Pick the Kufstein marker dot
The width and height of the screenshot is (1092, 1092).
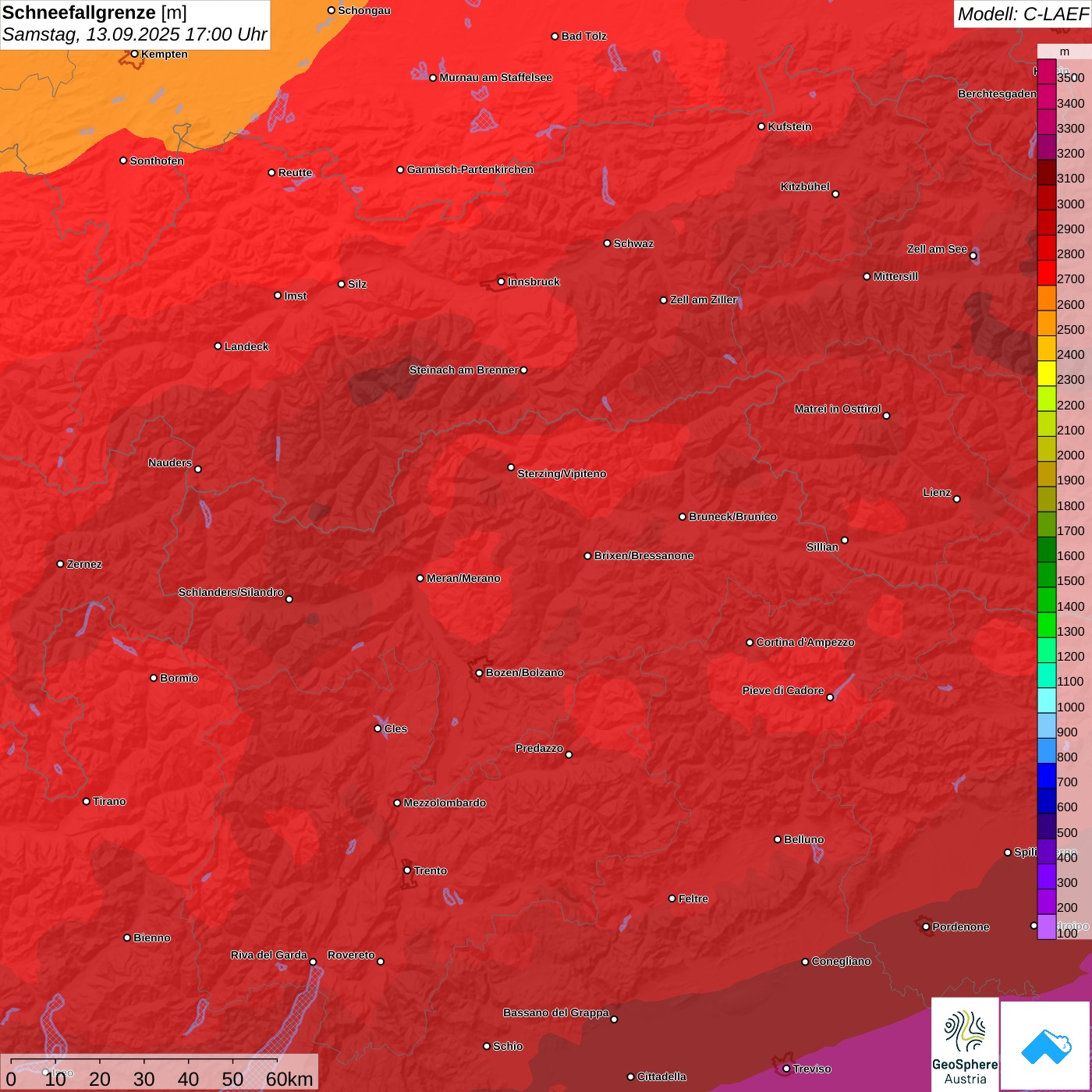(762, 126)
